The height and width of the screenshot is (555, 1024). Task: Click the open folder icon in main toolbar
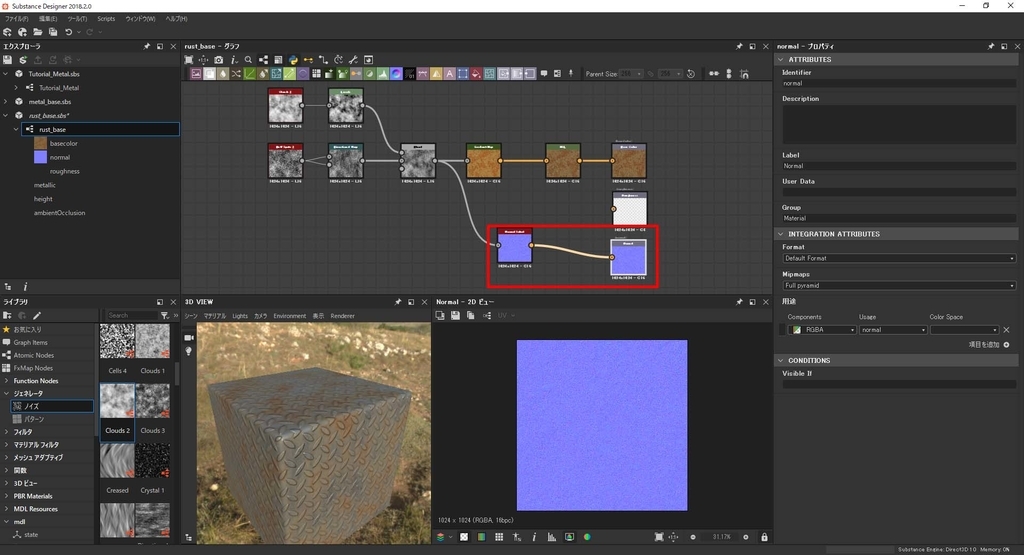[x=37, y=32]
